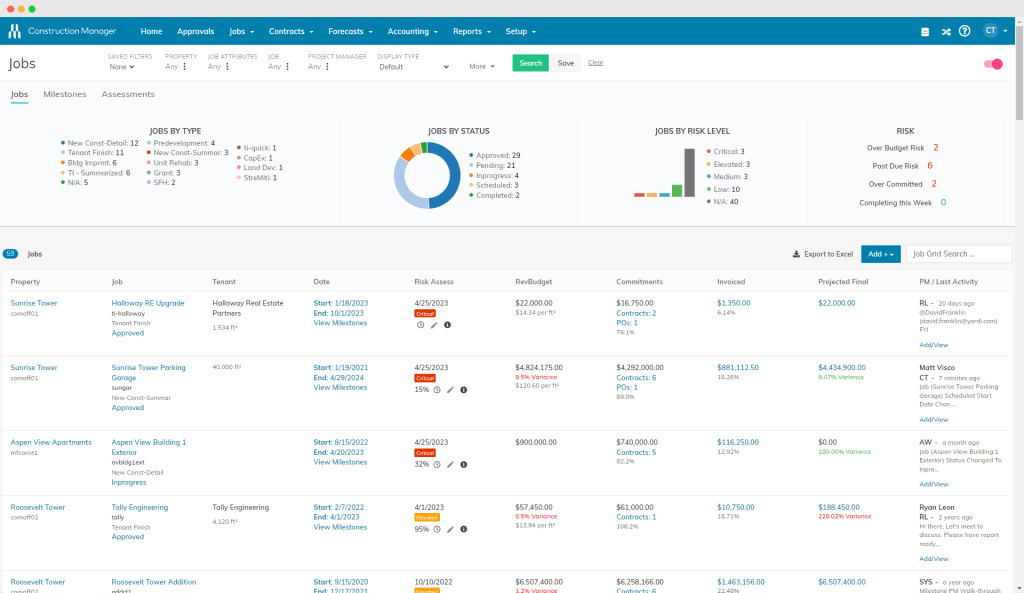Open Approvals in navigation bar

195,31
